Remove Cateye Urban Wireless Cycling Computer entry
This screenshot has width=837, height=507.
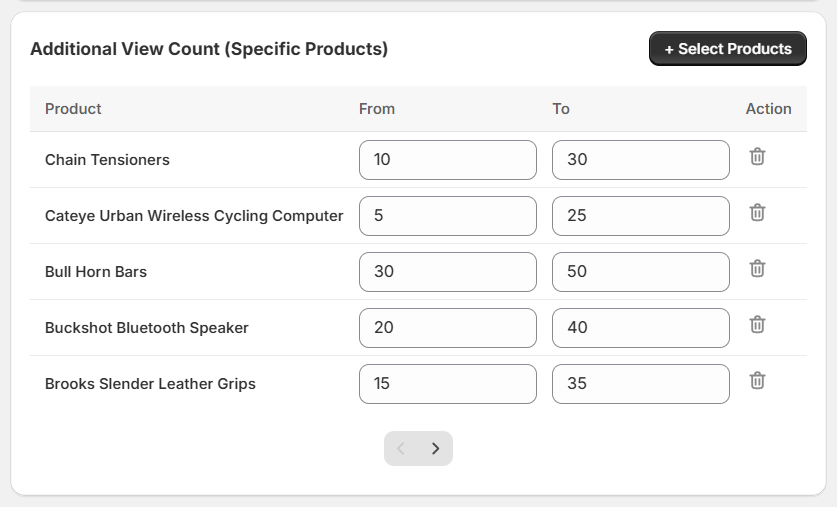758,213
